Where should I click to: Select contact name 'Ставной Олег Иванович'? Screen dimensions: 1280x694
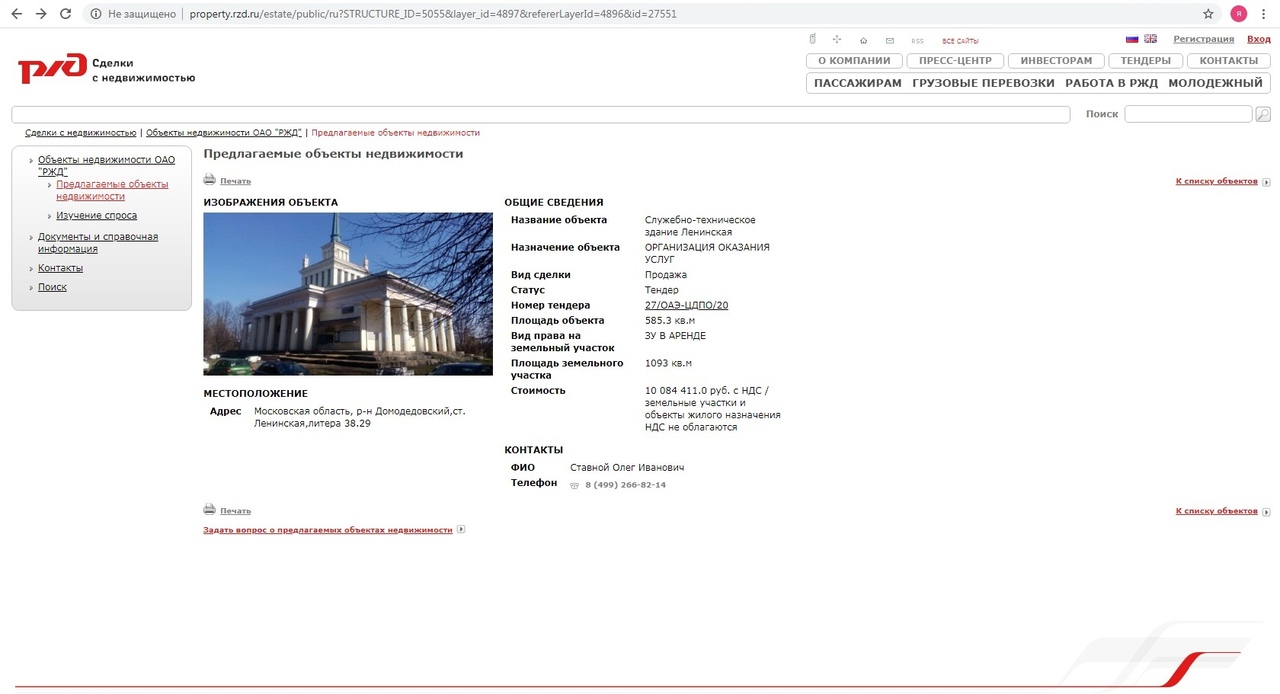627,467
